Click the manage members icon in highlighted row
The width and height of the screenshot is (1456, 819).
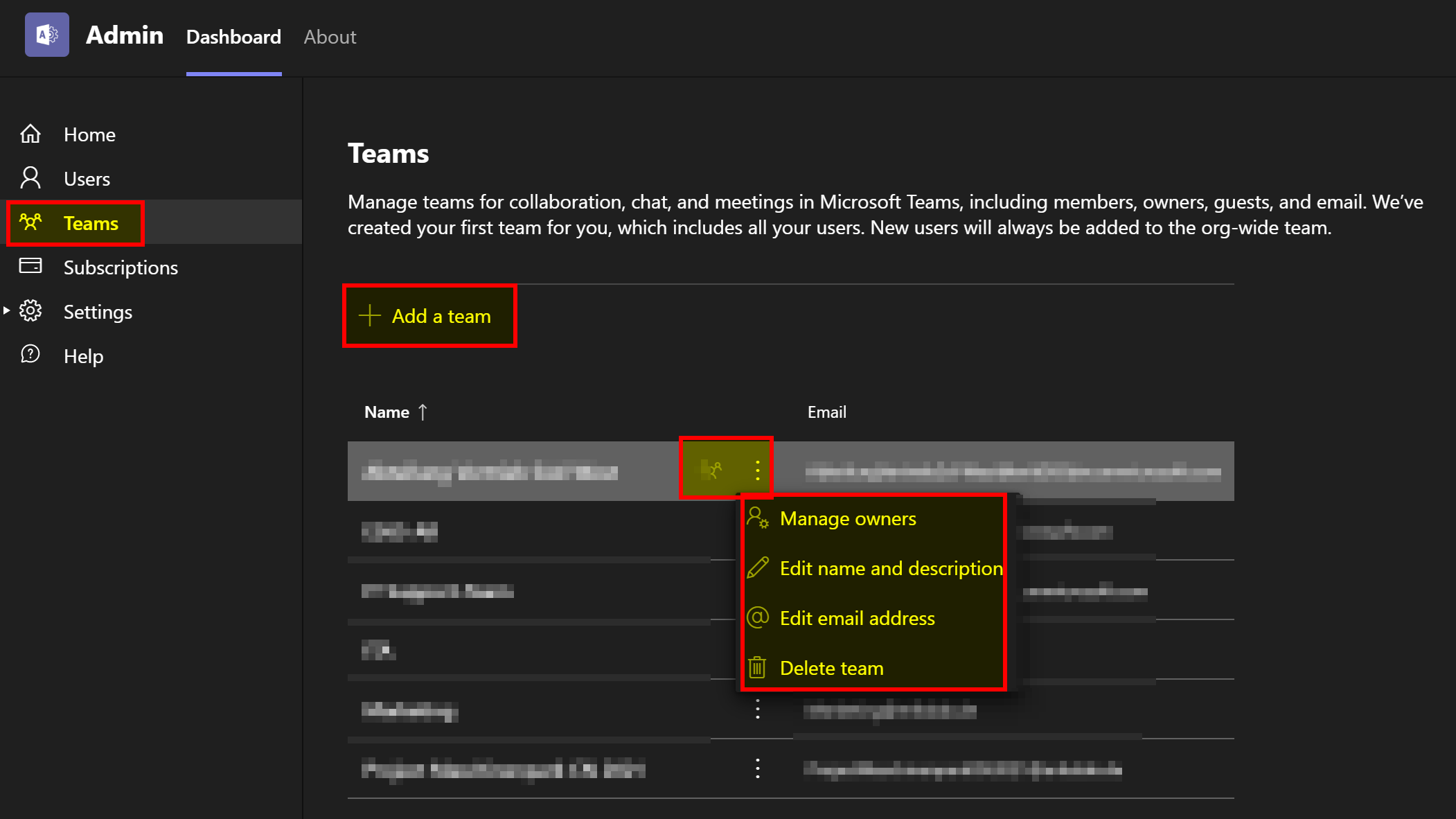pyautogui.click(x=713, y=470)
